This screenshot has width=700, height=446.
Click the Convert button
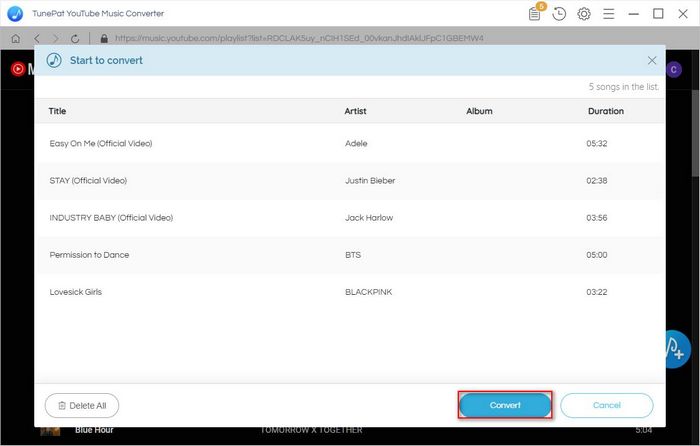tap(505, 405)
